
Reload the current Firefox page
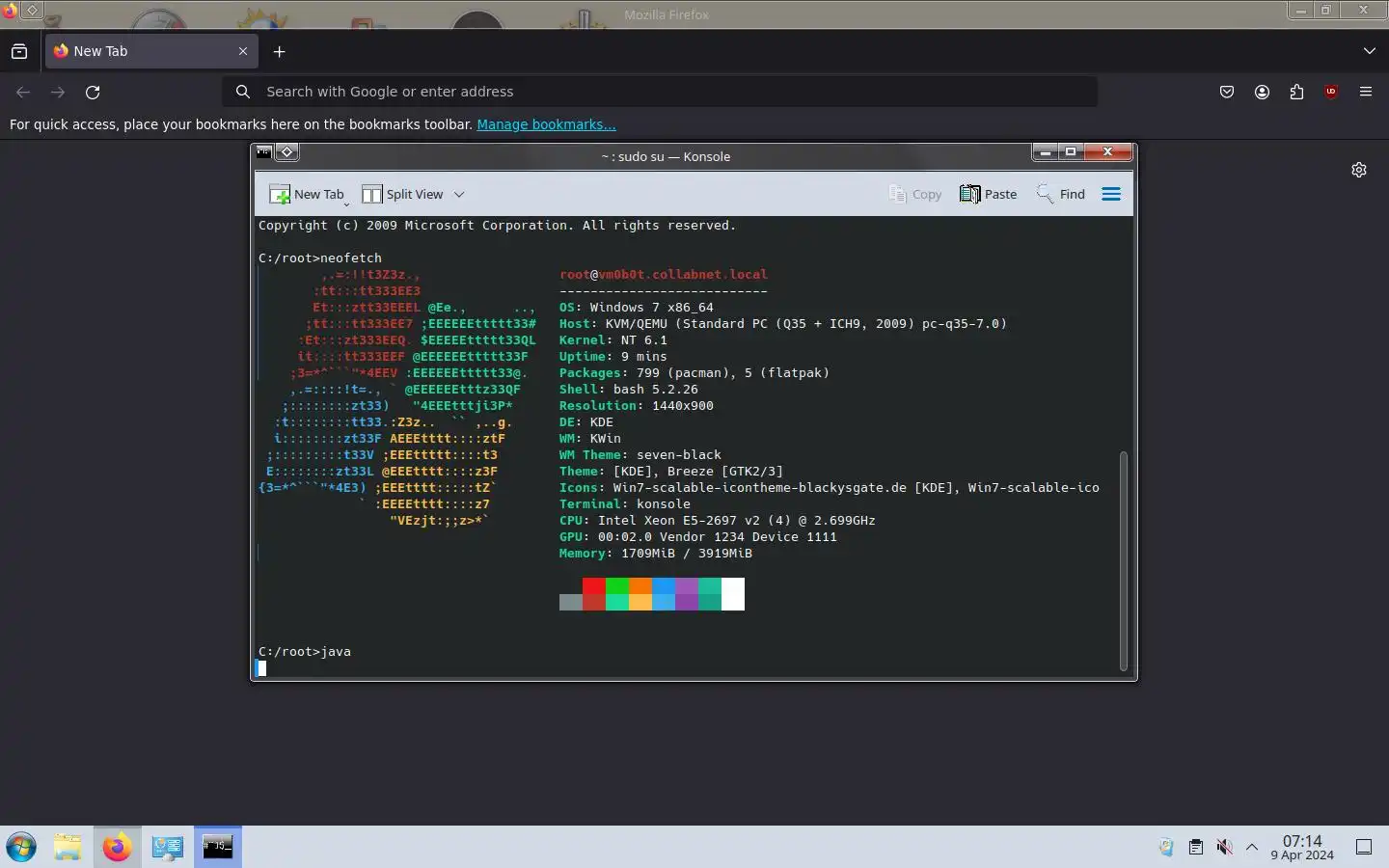93,92
